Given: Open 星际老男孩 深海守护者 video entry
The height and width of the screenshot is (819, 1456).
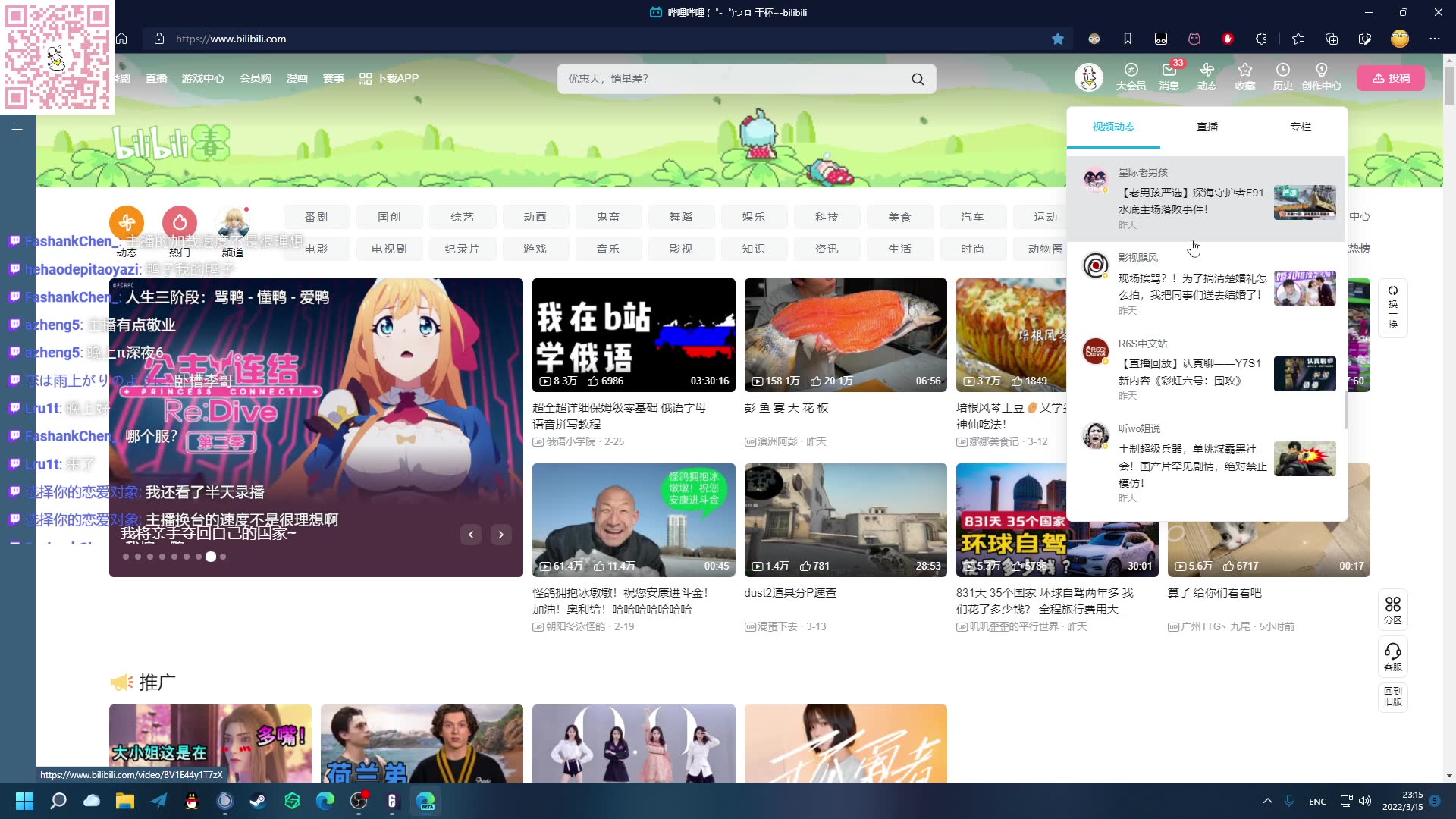Looking at the screenshot, I should click(x=1206, y=199).
